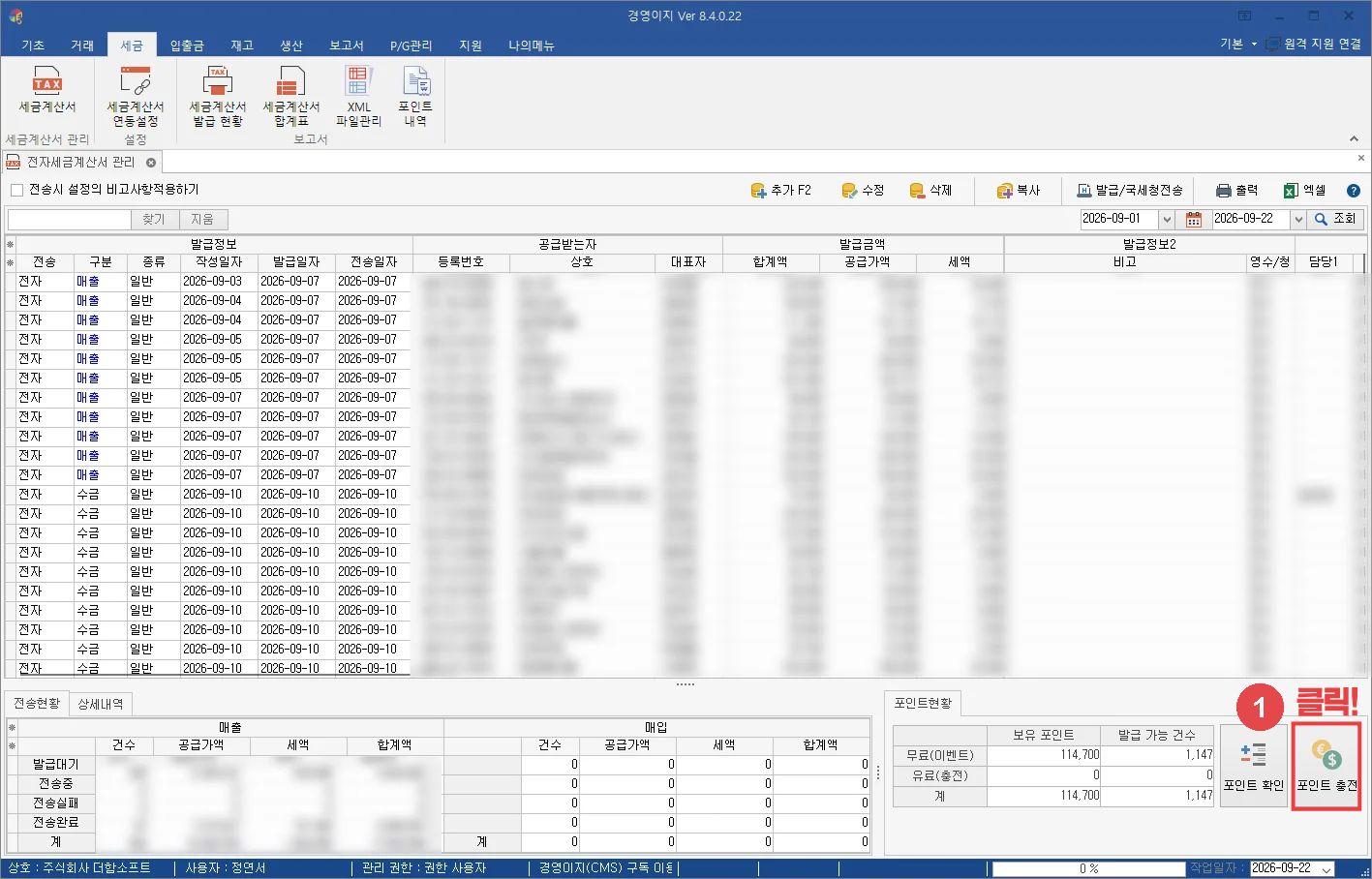This screenshot has width=1372, height=879.
Task: Open 재고 menu tab
Action: (242, 45)
